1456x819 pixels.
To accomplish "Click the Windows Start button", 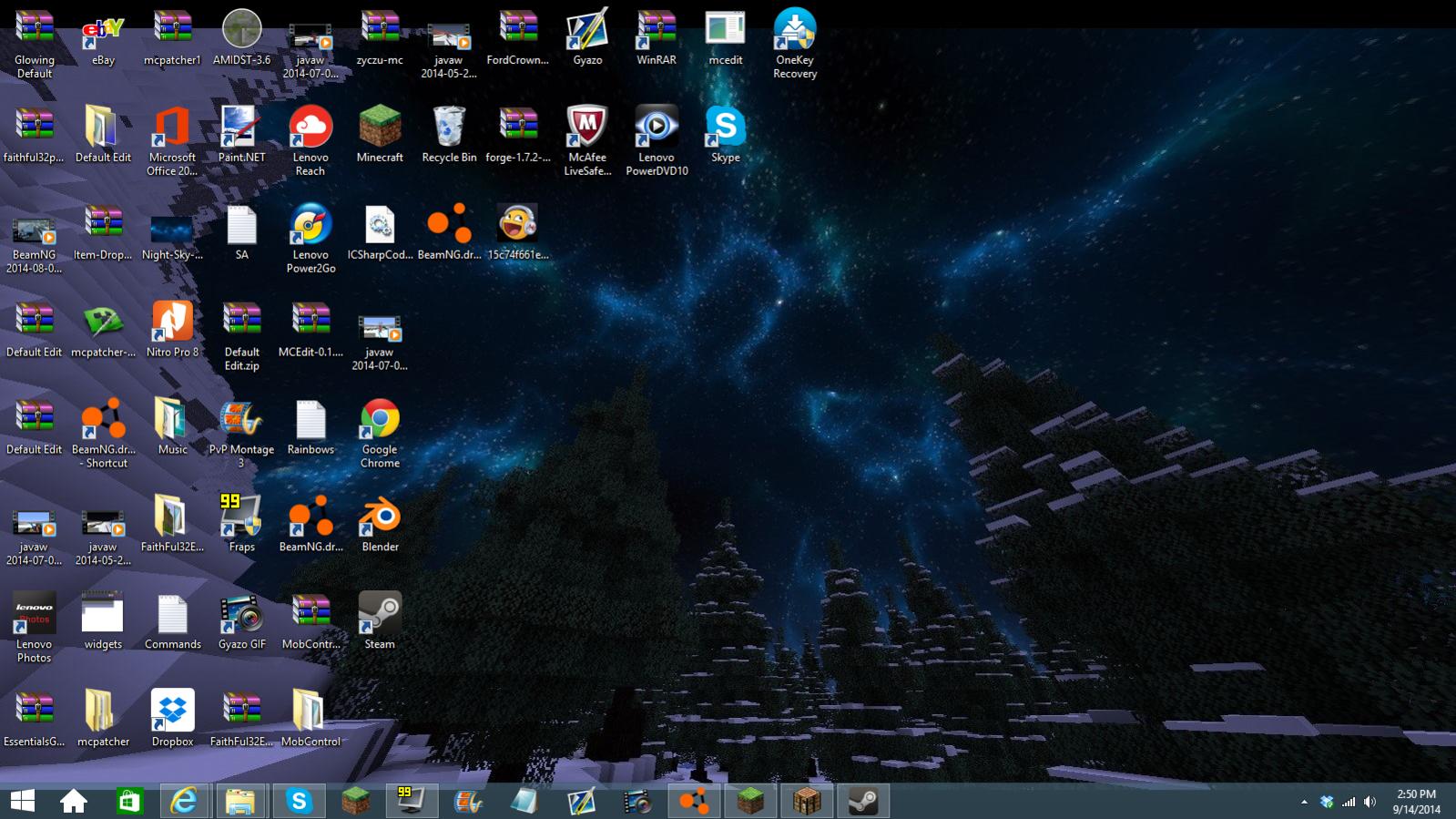I will click(x=22, y=801).
